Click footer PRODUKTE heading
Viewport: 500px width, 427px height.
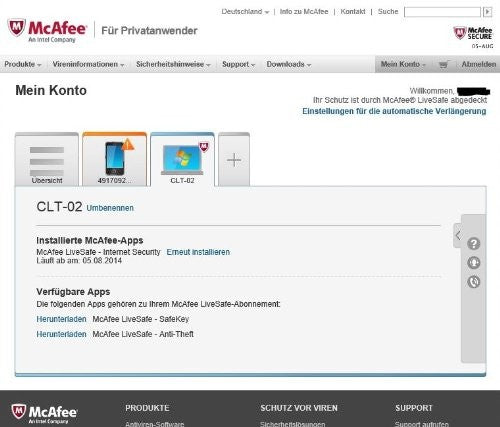[x=147, y=408]
